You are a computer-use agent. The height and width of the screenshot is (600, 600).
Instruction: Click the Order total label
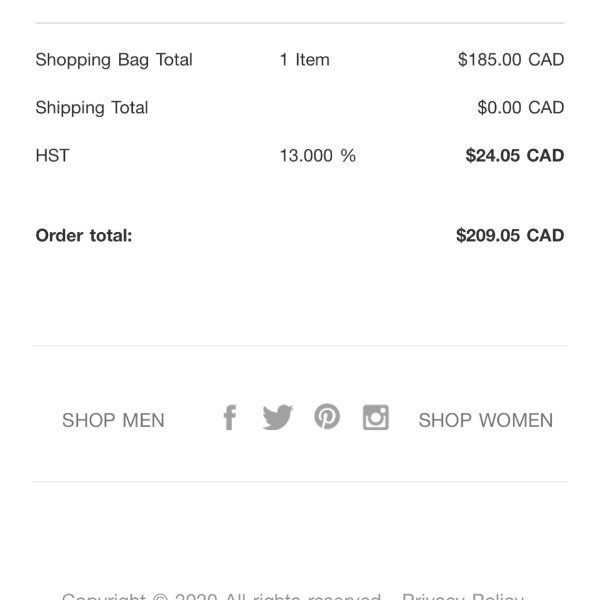tap(84, 236)
